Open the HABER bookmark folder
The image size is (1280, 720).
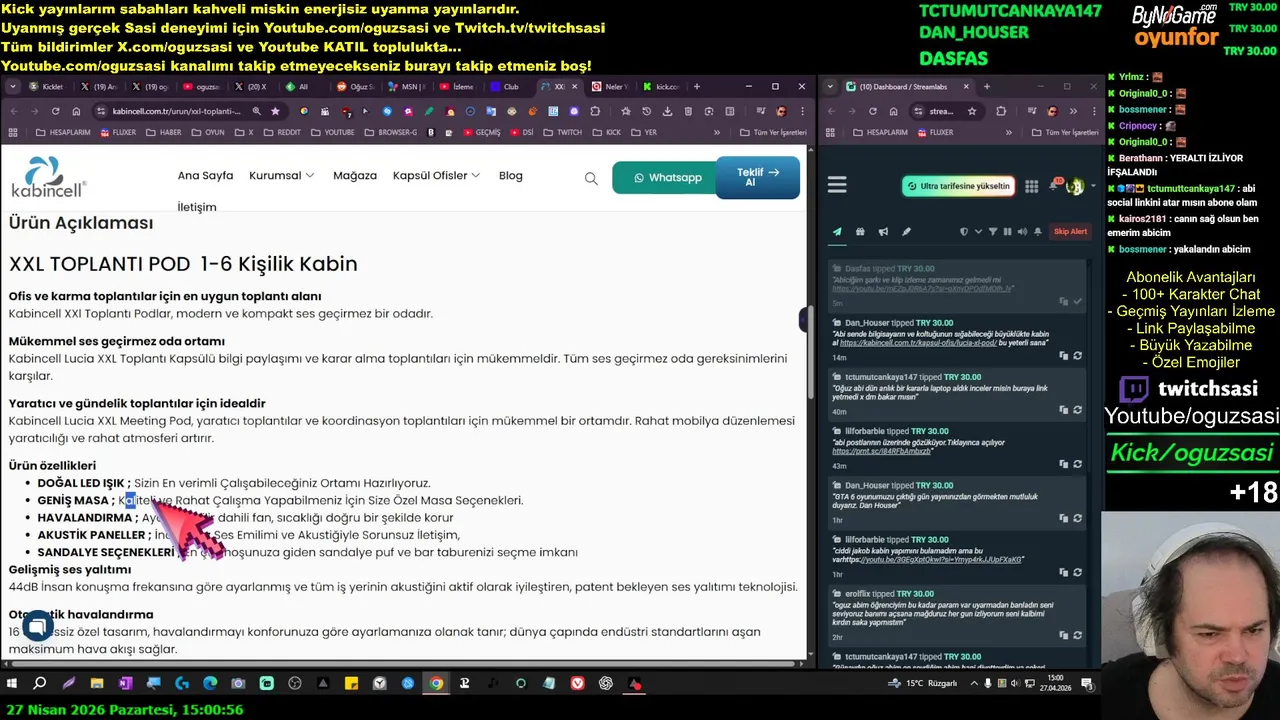(x=163, y=132)
